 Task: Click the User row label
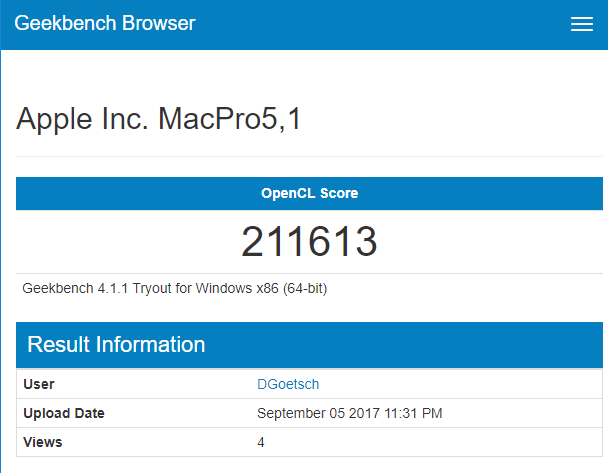coord(39,384)
